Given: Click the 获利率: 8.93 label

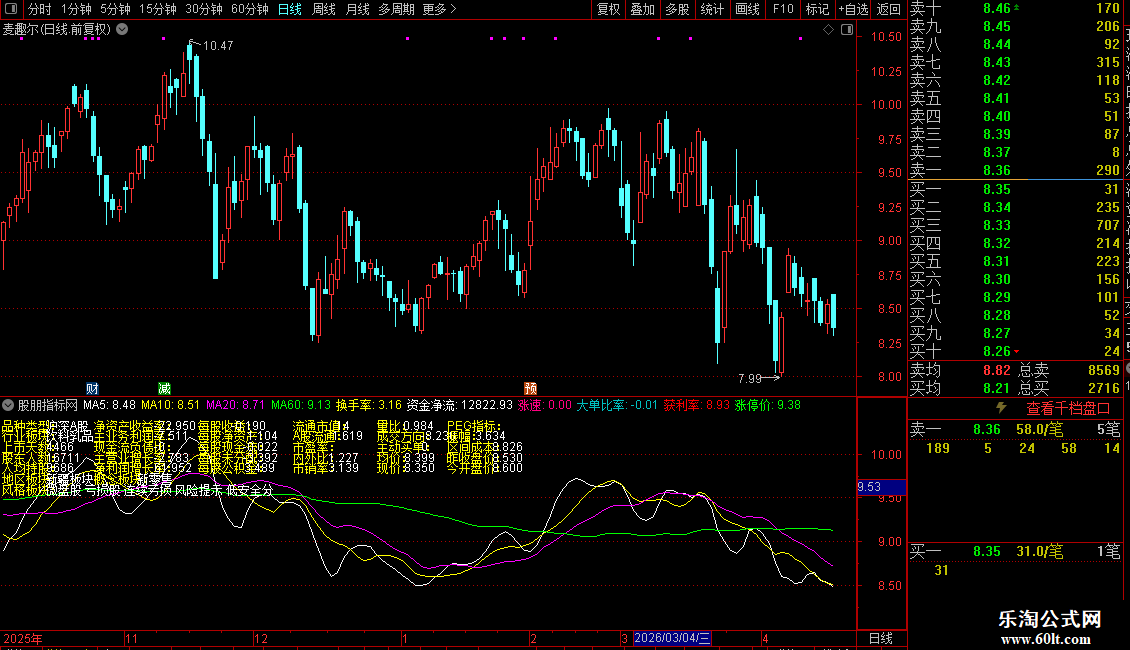Looking at the screenshot, I should coord(696,405).
